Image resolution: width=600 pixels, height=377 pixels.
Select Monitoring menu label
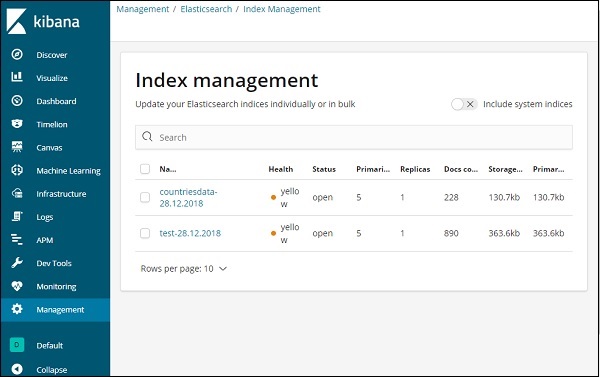56,286
